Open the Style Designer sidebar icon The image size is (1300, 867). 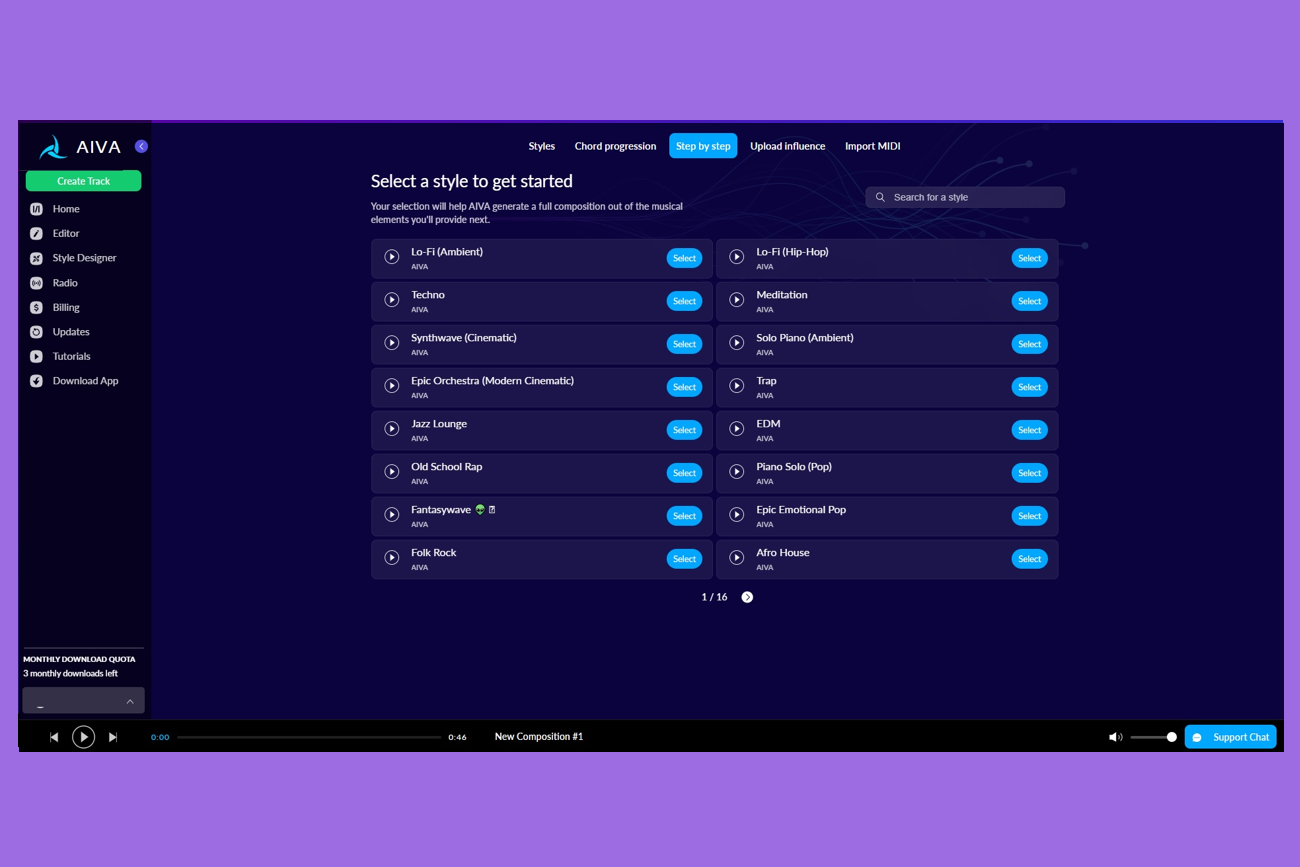click(x=36, y=258)
